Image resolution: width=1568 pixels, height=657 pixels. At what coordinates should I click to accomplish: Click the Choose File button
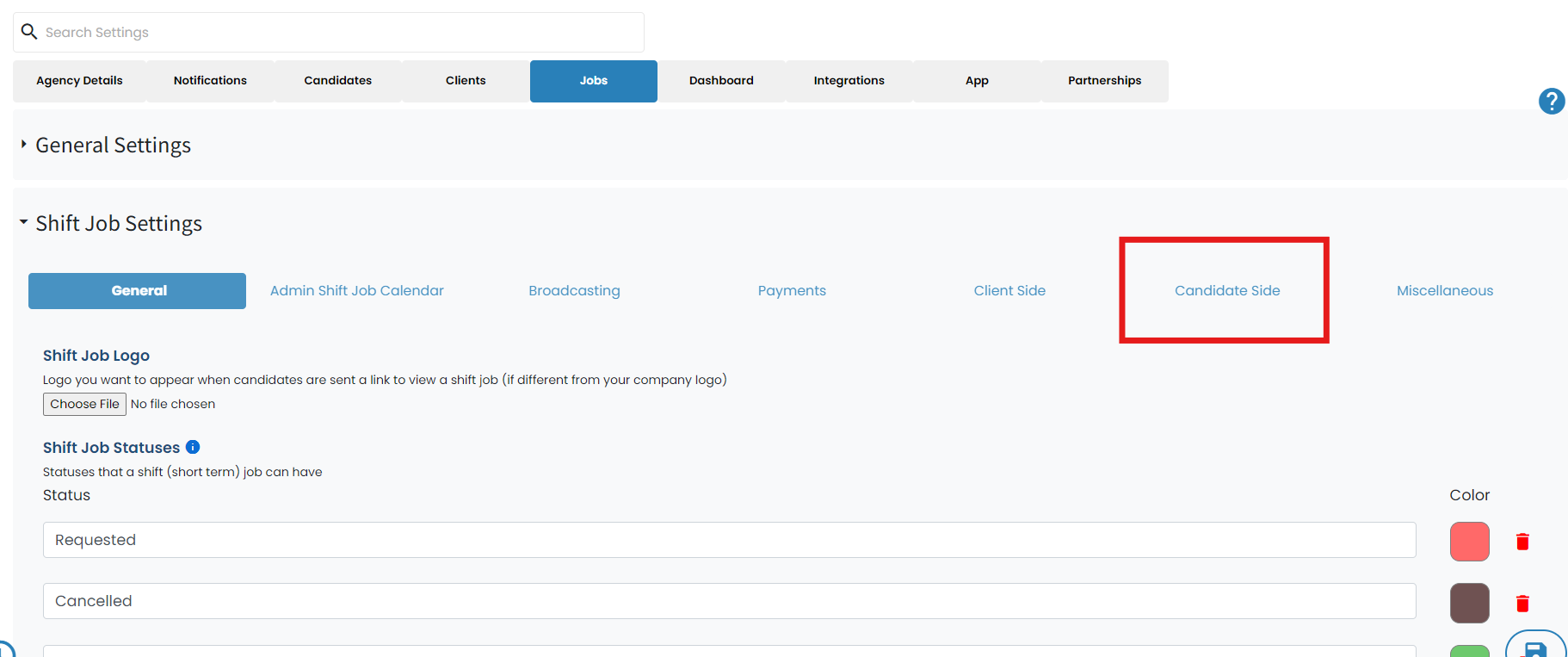(x=84, y=404)
